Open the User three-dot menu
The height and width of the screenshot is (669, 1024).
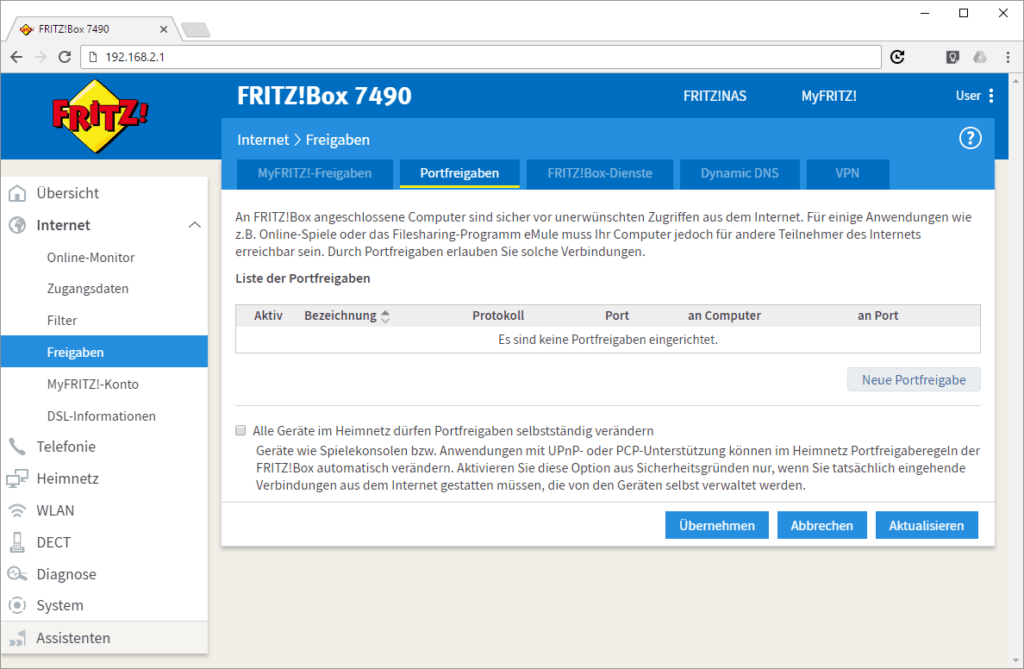pos(991,96)
